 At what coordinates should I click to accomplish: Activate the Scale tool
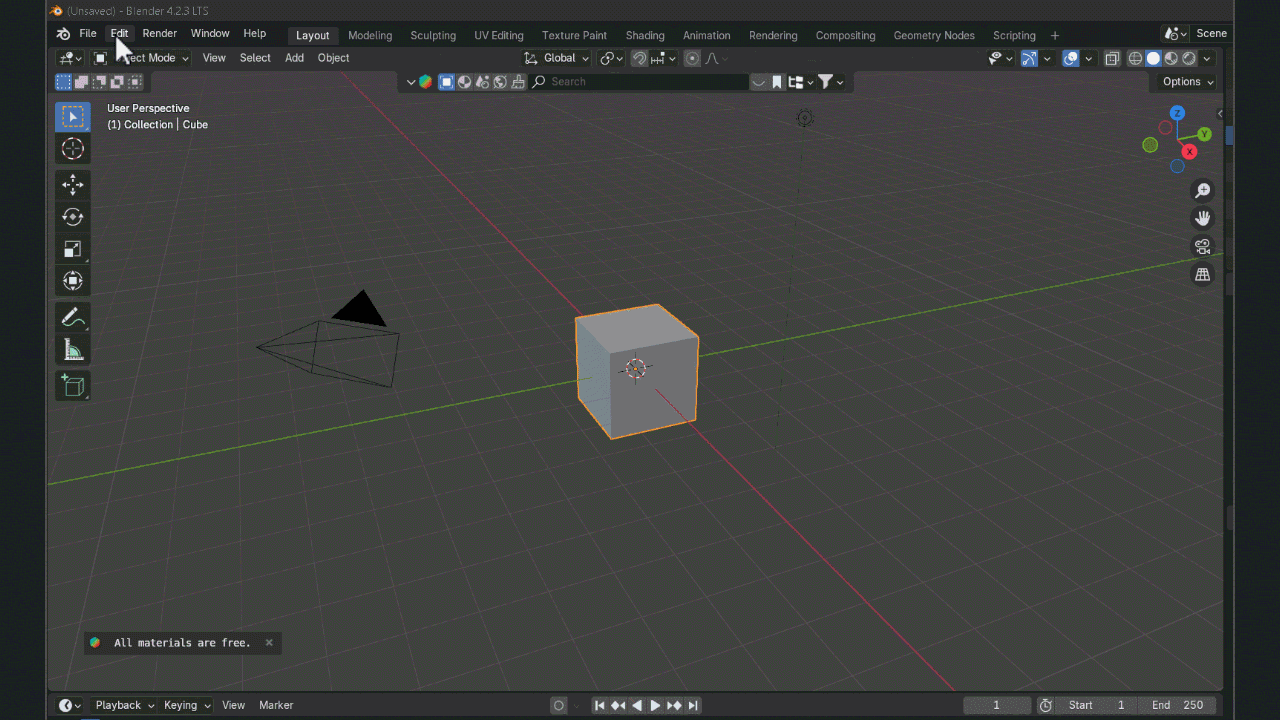coord(73,249)
